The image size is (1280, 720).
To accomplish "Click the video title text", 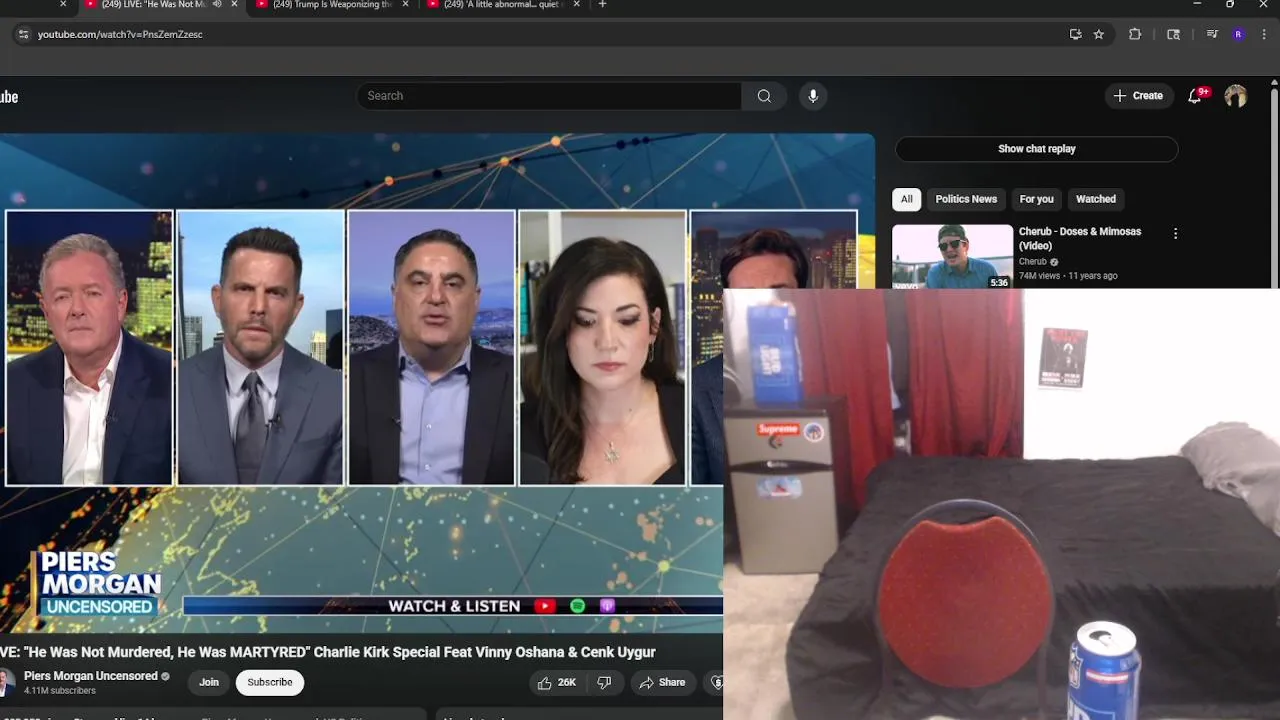I will pyautogui.click(x=328, y=652).
